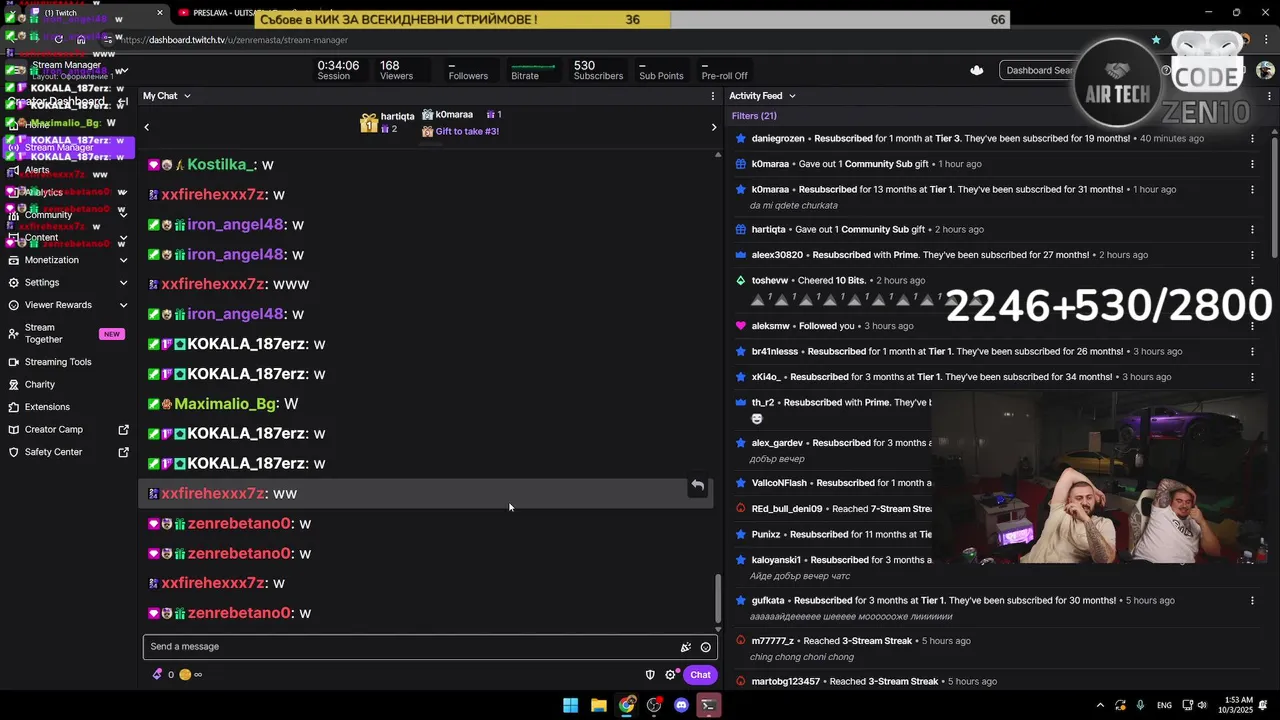Expand Viewer Rewards chevron in sidebar
This screenshot has width=1280, height=720.
[x=123, y=305]
